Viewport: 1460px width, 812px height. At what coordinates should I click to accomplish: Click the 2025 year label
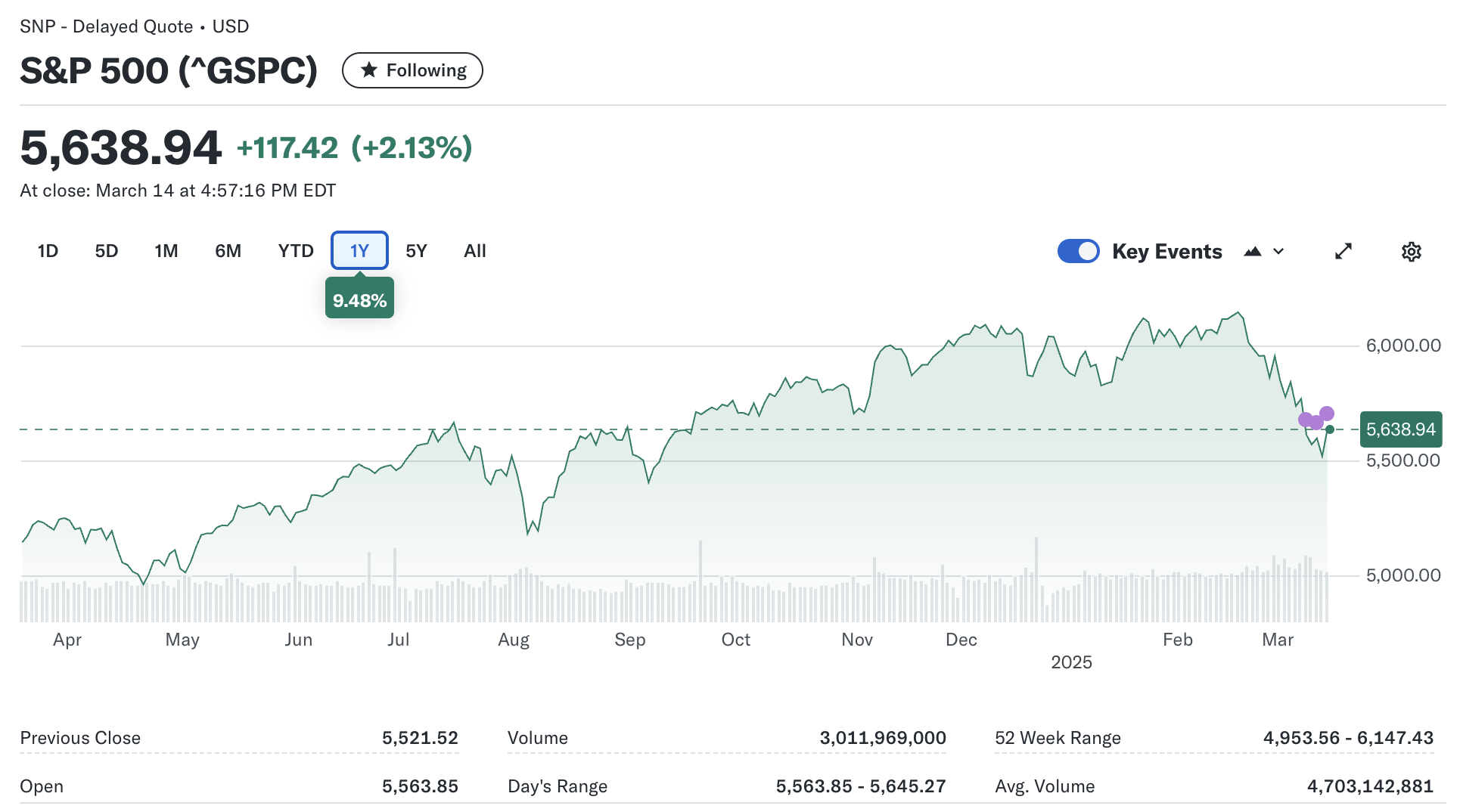[x=1071, y=662]
